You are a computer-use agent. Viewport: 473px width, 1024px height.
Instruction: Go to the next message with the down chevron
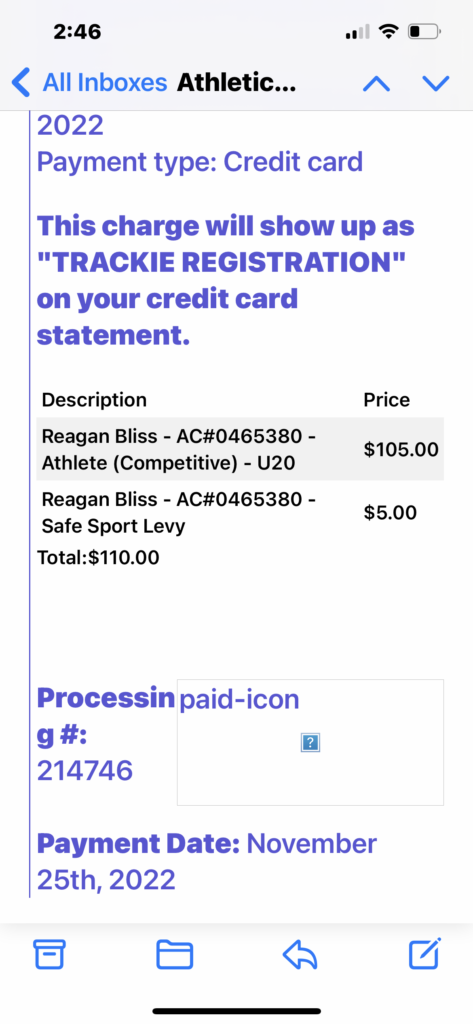pos(436,84)
